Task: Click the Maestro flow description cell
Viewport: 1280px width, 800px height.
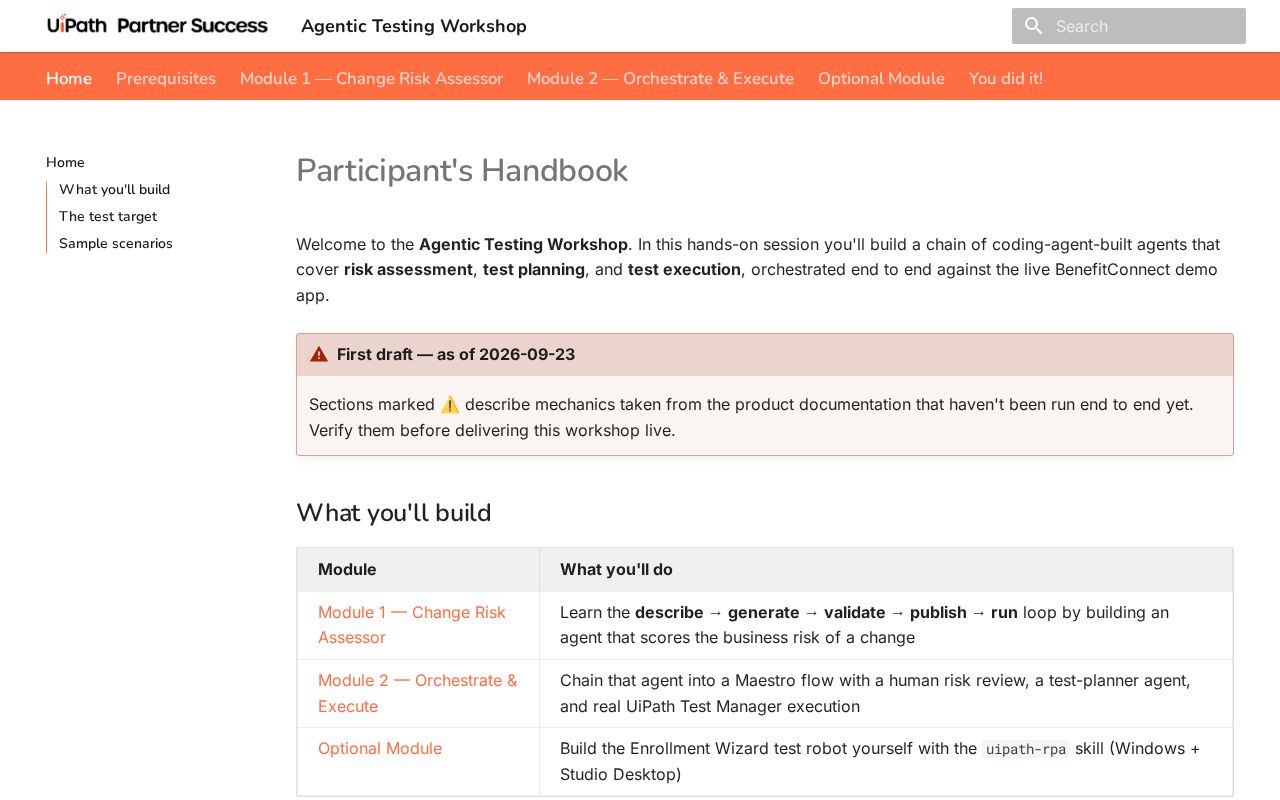Action: [x=886, y=693]
